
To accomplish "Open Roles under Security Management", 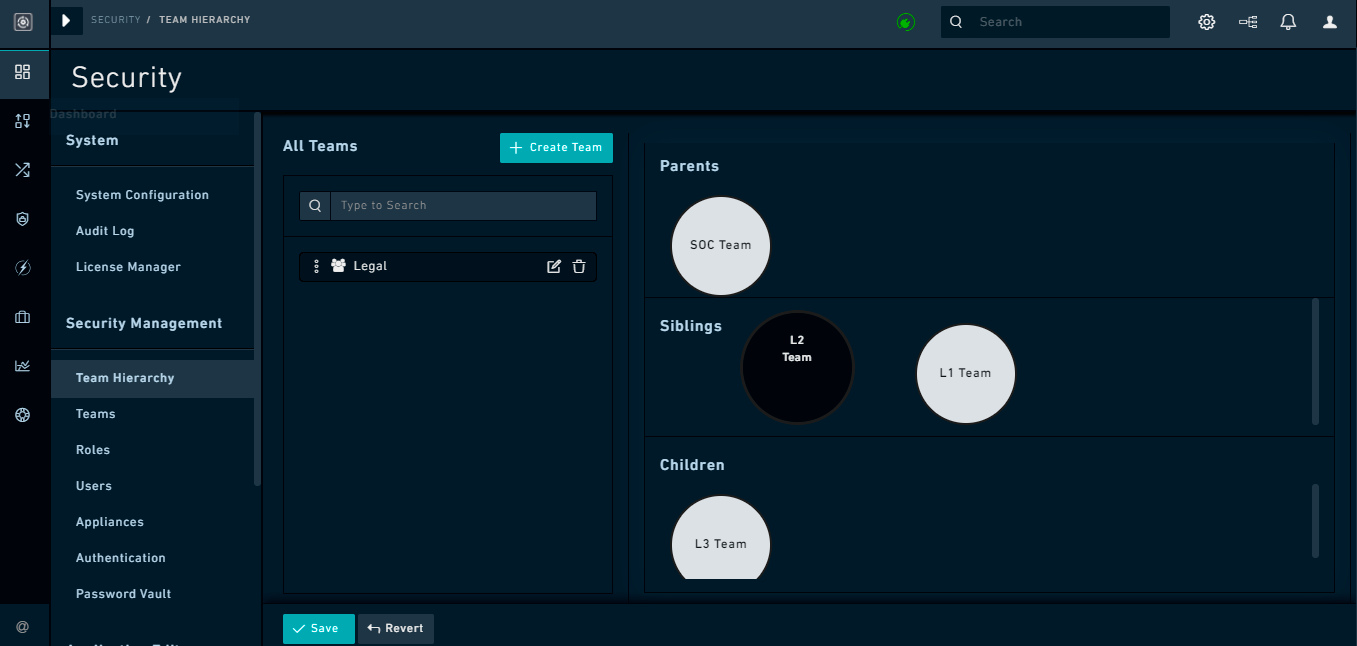I will click(92, 449).
